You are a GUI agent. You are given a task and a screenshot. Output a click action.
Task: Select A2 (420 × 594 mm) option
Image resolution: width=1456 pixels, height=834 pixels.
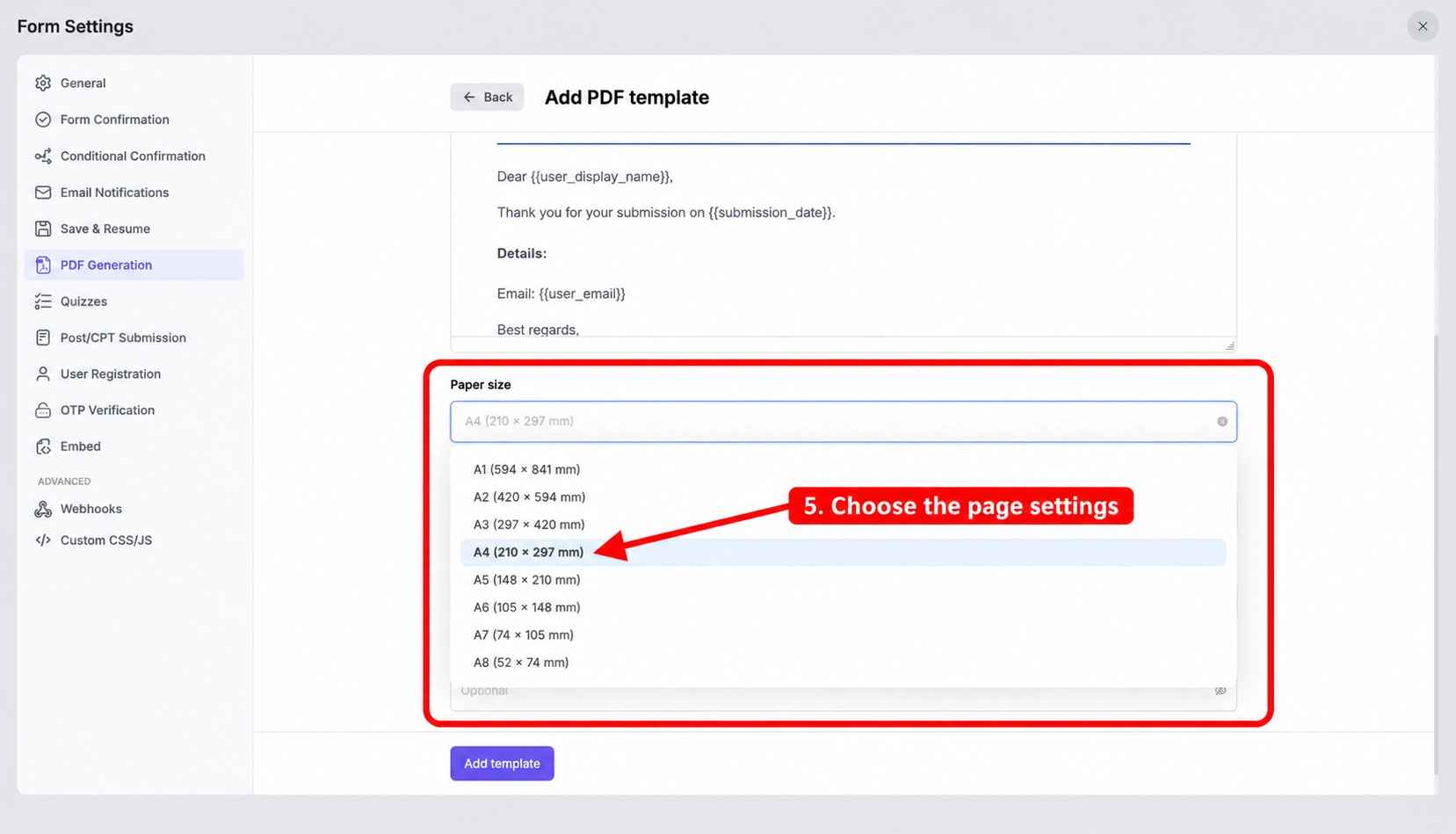click(x=844, y=497)
